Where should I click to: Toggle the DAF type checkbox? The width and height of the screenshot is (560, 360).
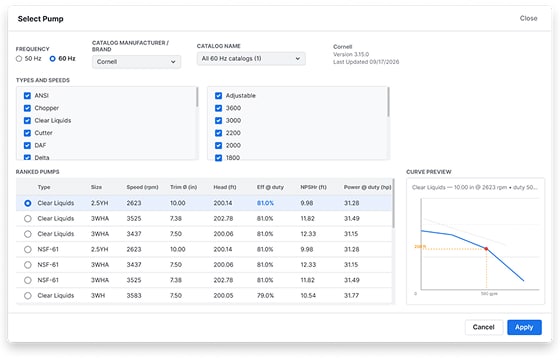click(x=27, y=145)
